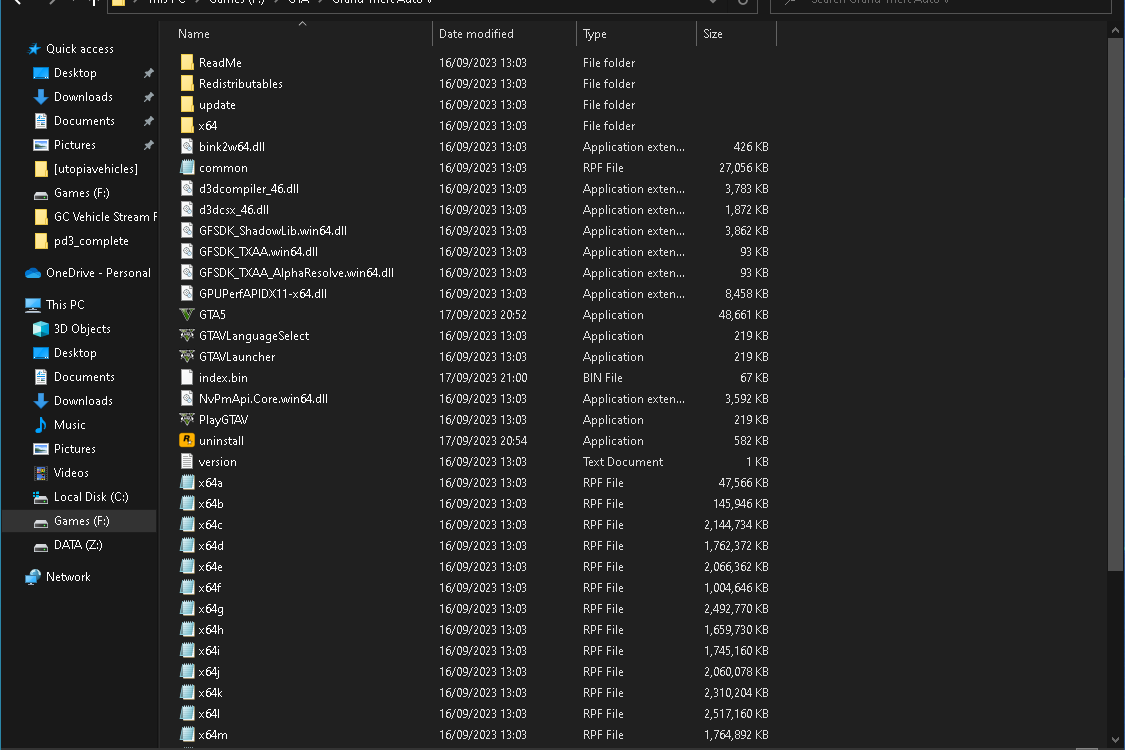Select the x64i file name
Viewport: 1125px width, 750px height.
pos(209,650)
